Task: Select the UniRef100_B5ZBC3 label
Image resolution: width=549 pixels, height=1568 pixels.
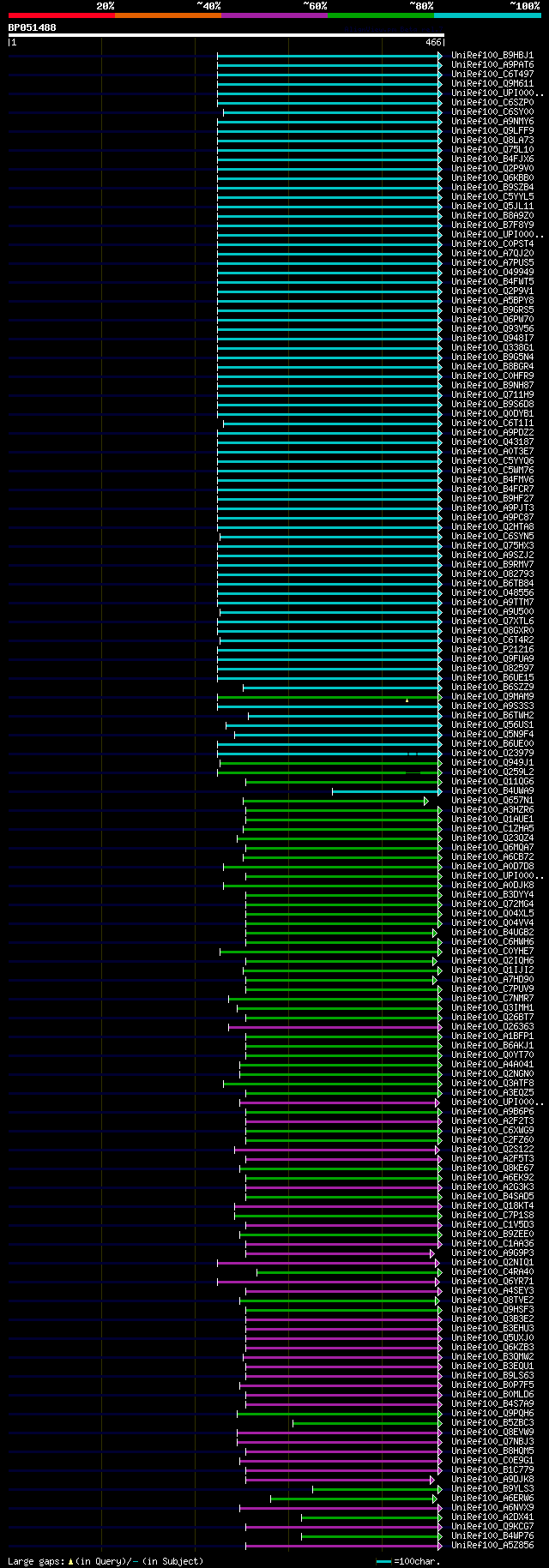Action: click(x=492, y=1422)
